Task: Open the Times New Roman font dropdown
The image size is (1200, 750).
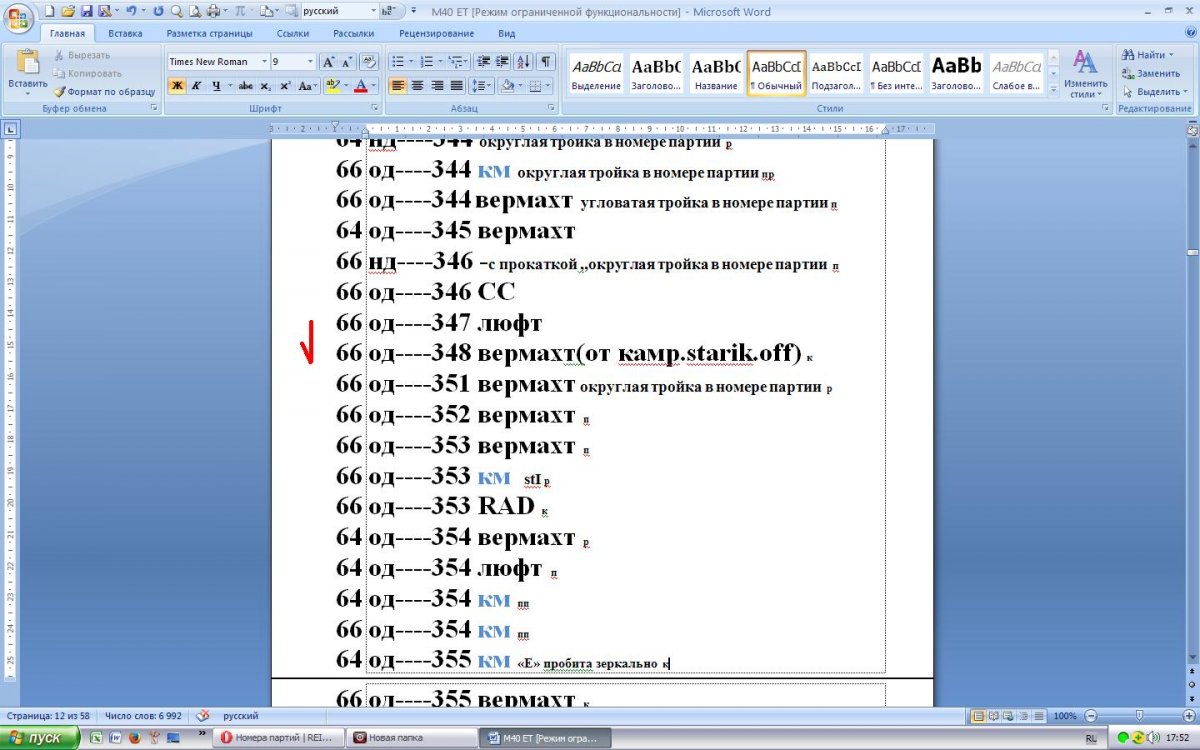Action: 263,62
